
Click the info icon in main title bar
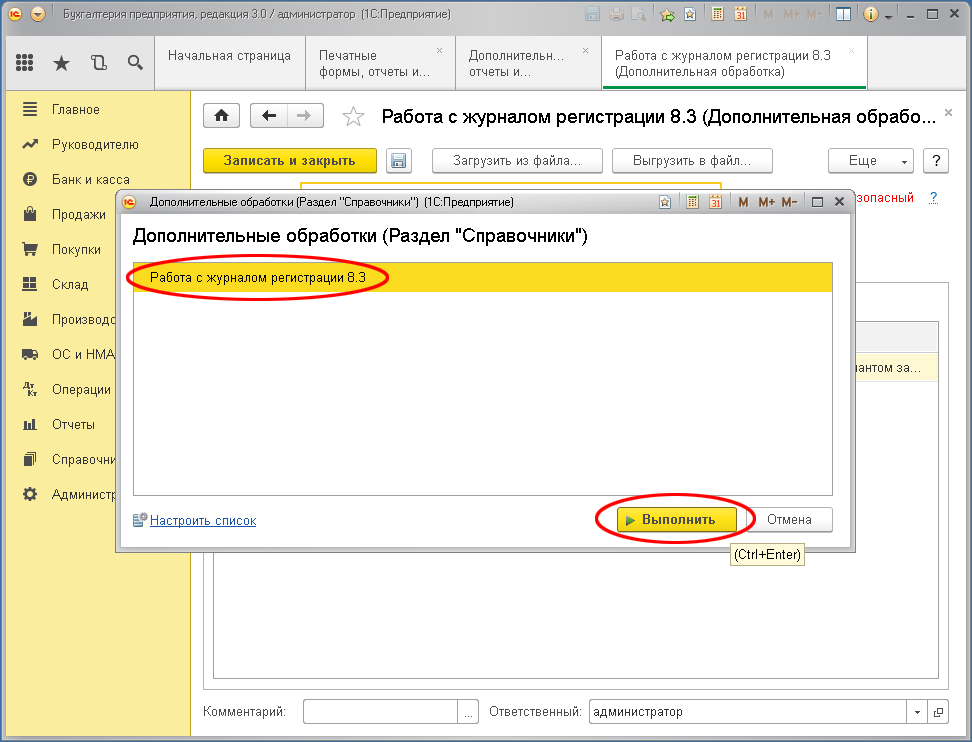coord(870,14)
